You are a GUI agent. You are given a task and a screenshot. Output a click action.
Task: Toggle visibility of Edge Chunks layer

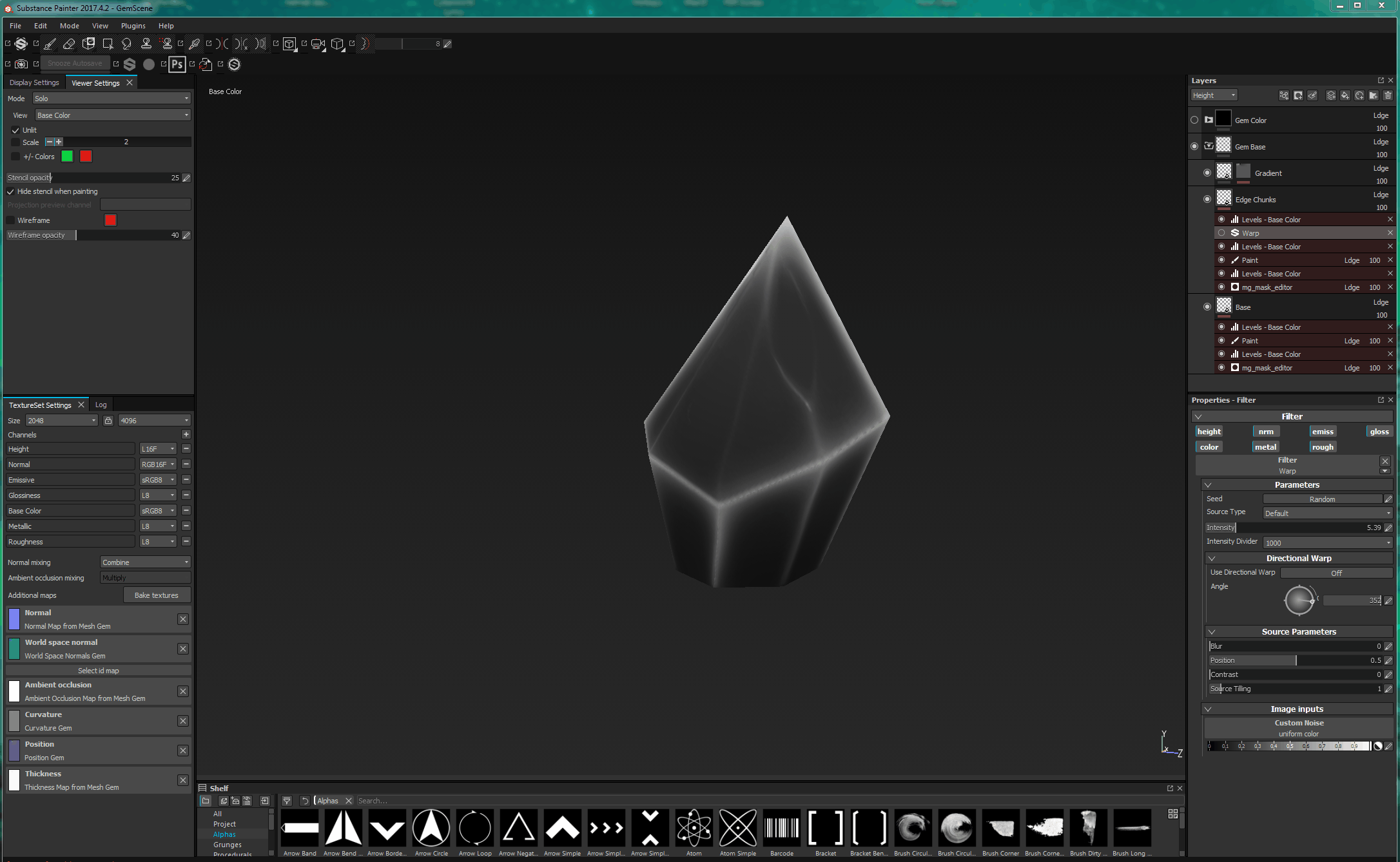tap(1207, 199)
